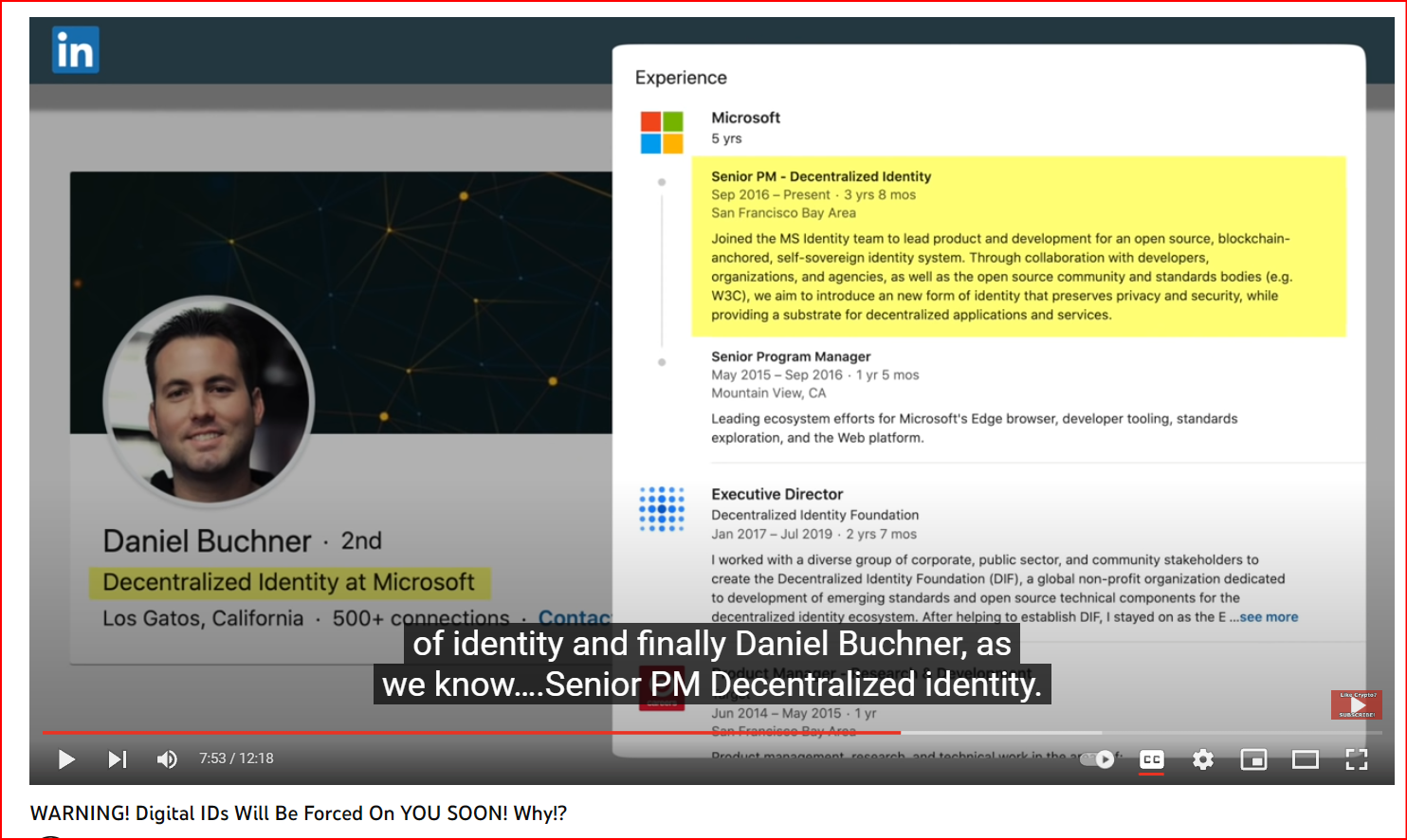Click the caption subtitle text
The image size is (1407, 840).
(711, 664)
